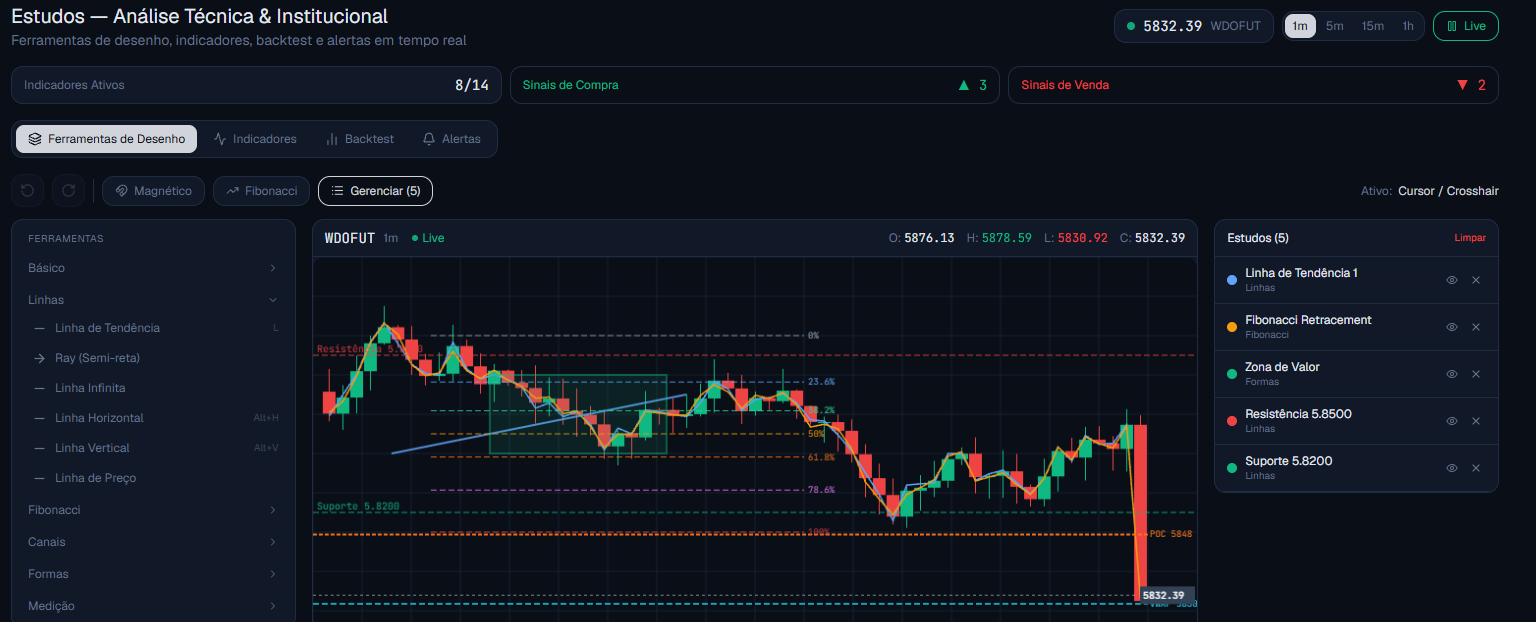Activate the Fibonacci quick tool

(261, 190)
